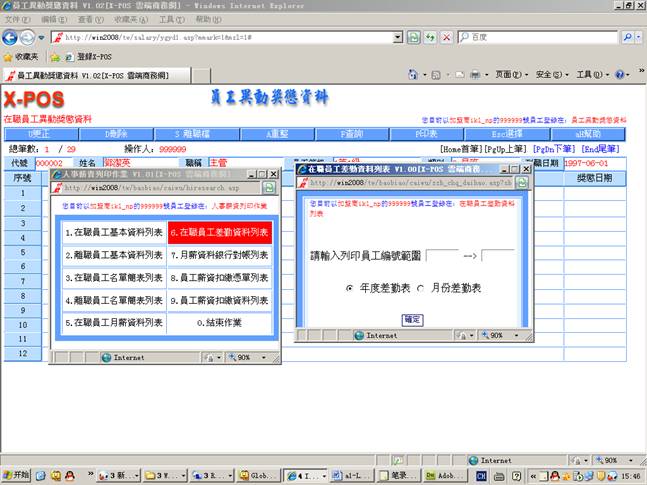Click the starting employee number input field
Viewport: 647px width, 485px height.
(x=441, y=256)
